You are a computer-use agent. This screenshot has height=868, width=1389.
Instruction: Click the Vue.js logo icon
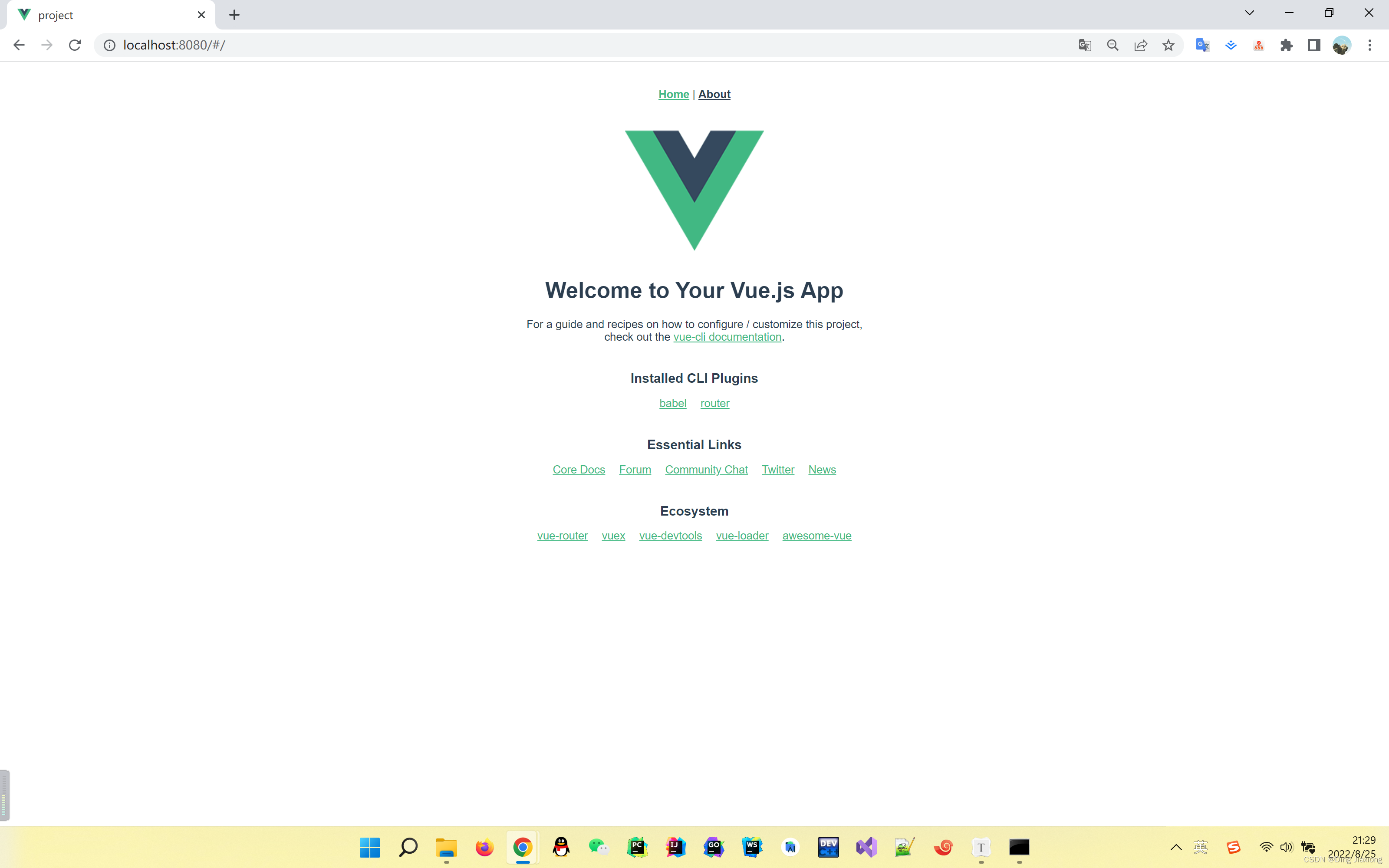tap(694, 190)
